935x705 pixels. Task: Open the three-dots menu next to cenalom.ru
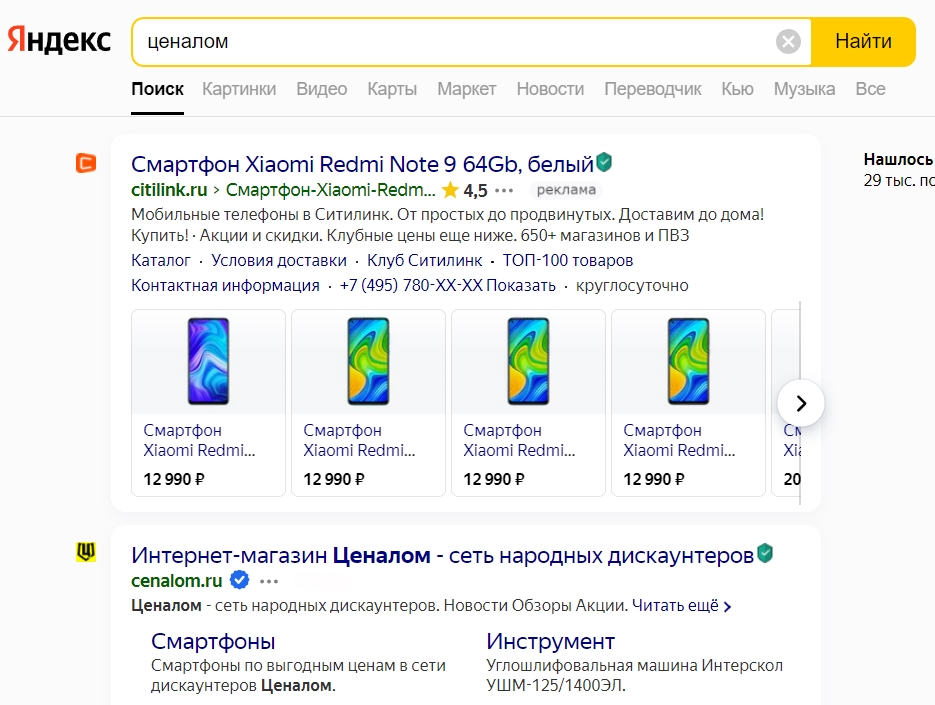[268, 580]
